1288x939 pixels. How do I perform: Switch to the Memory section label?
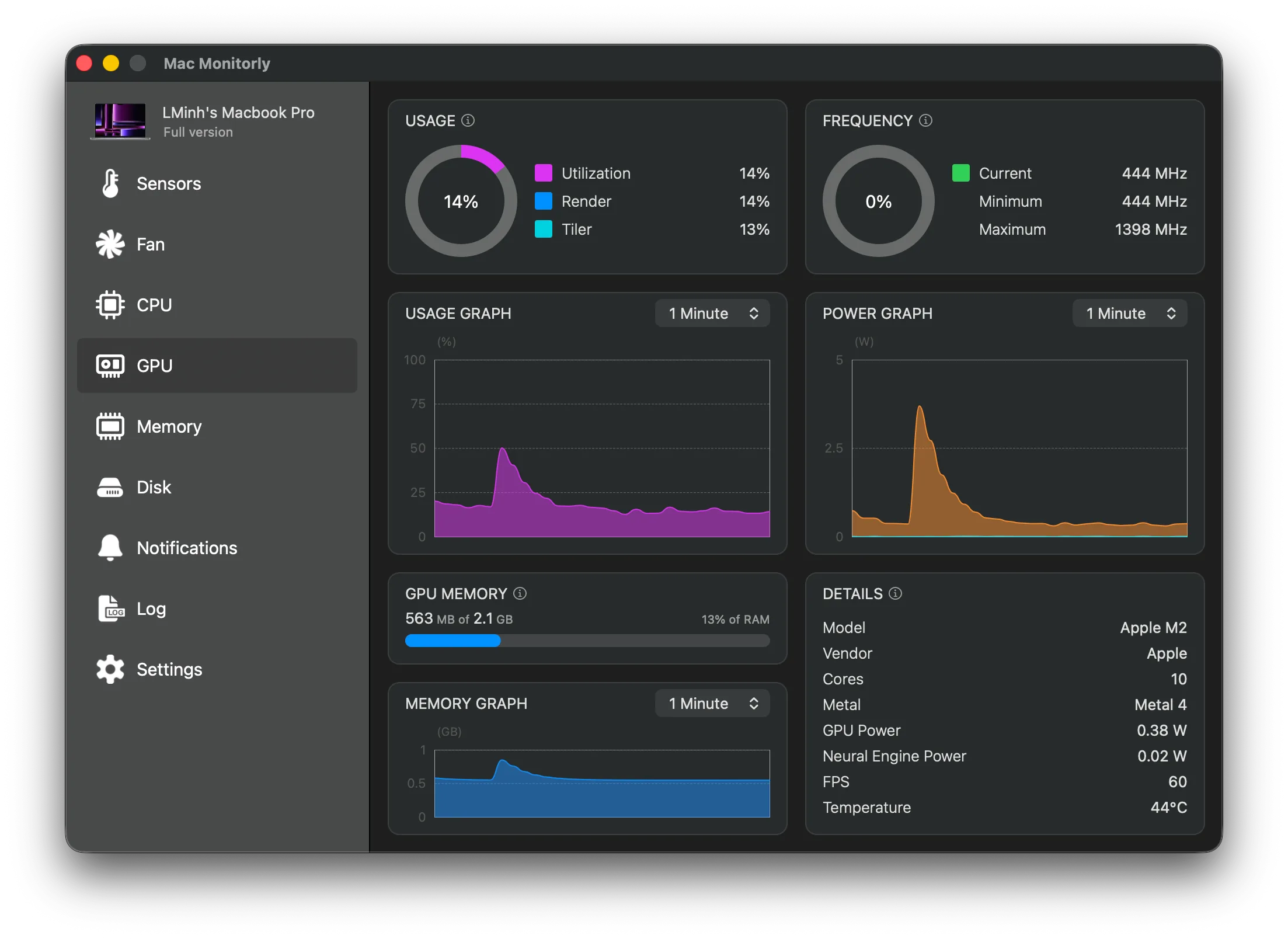[x=169, y=426]
